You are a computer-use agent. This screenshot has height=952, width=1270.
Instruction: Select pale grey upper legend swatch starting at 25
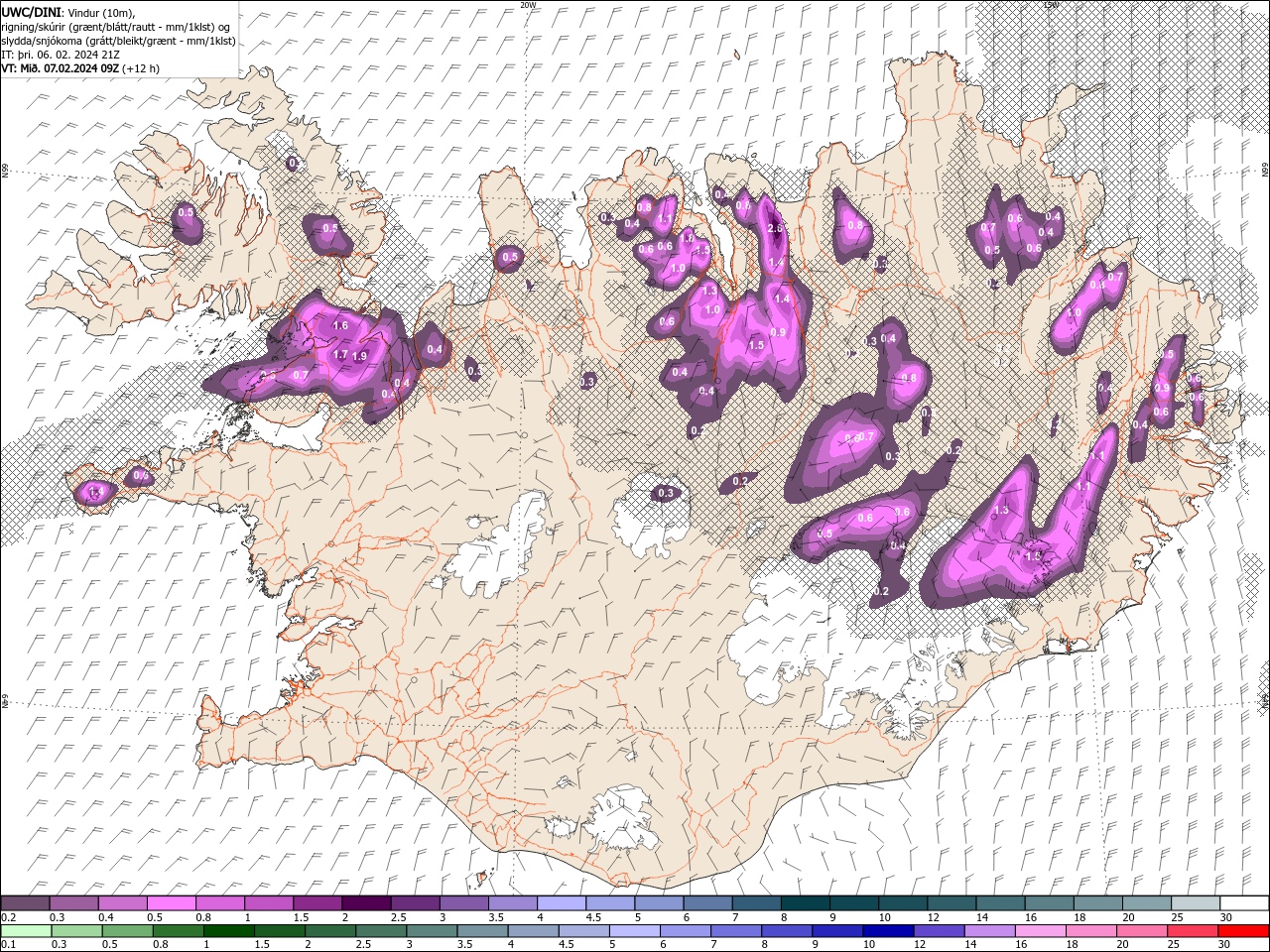[x=1196, y=903]
